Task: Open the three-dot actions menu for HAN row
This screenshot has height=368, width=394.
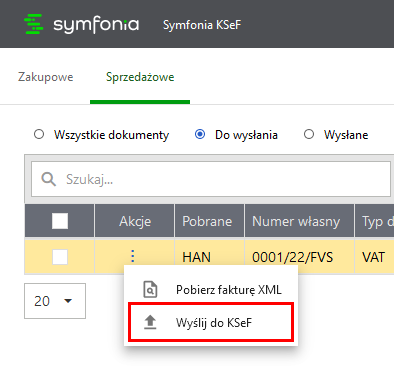Action: 133,256
